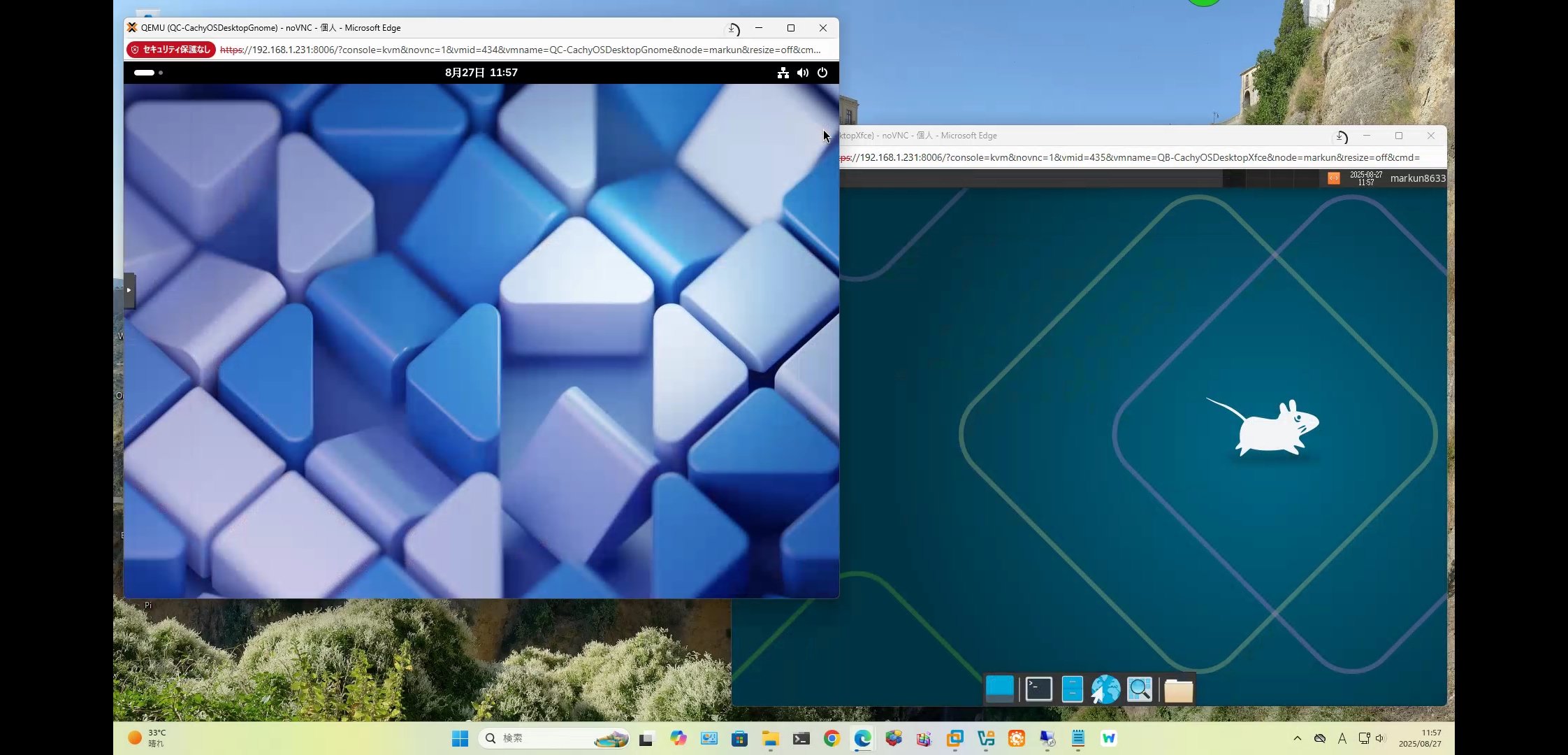Open application finder magnifier in Xfce dock
Screen dimensions: 1568x755
1140,689
